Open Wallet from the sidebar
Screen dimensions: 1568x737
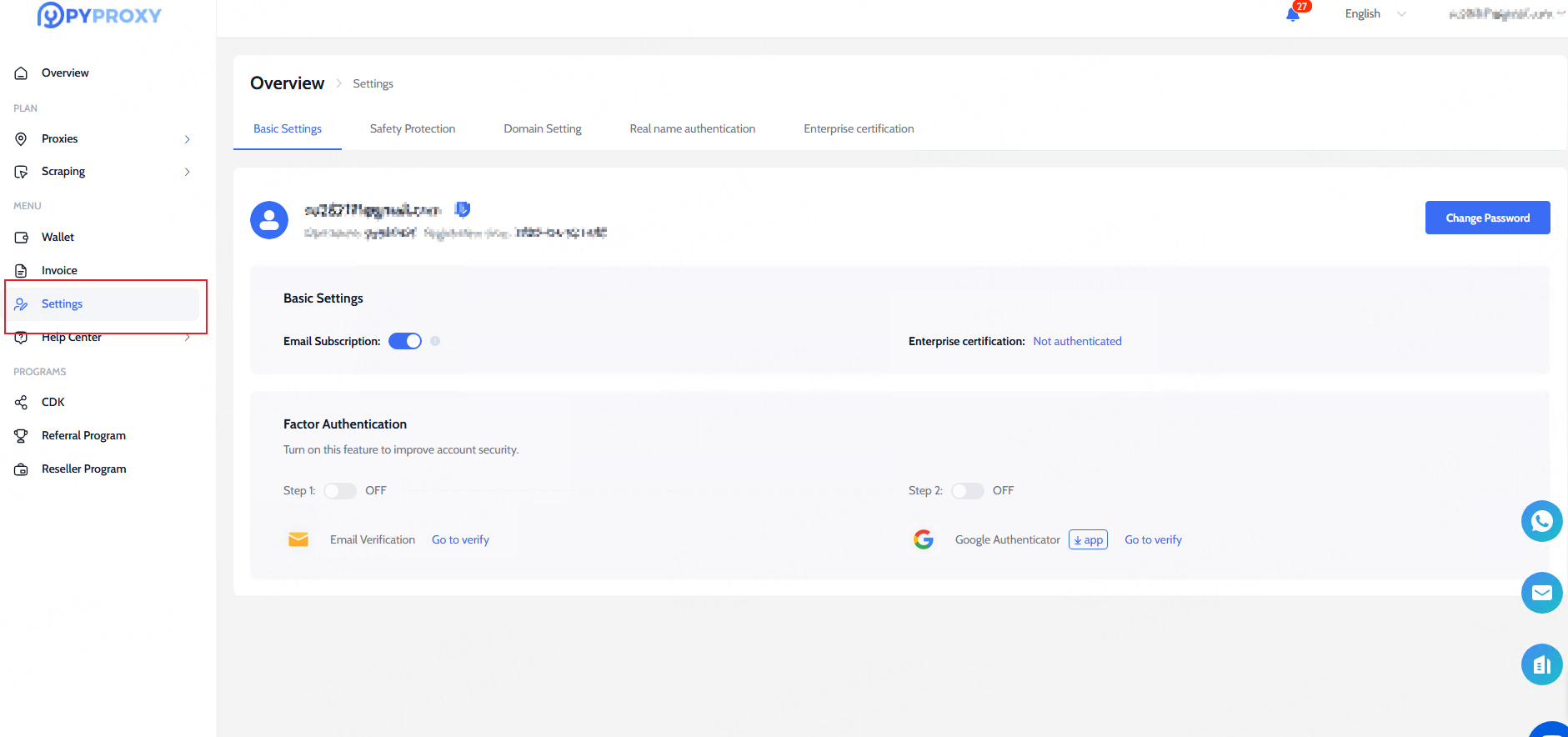(x=58, y=238)
